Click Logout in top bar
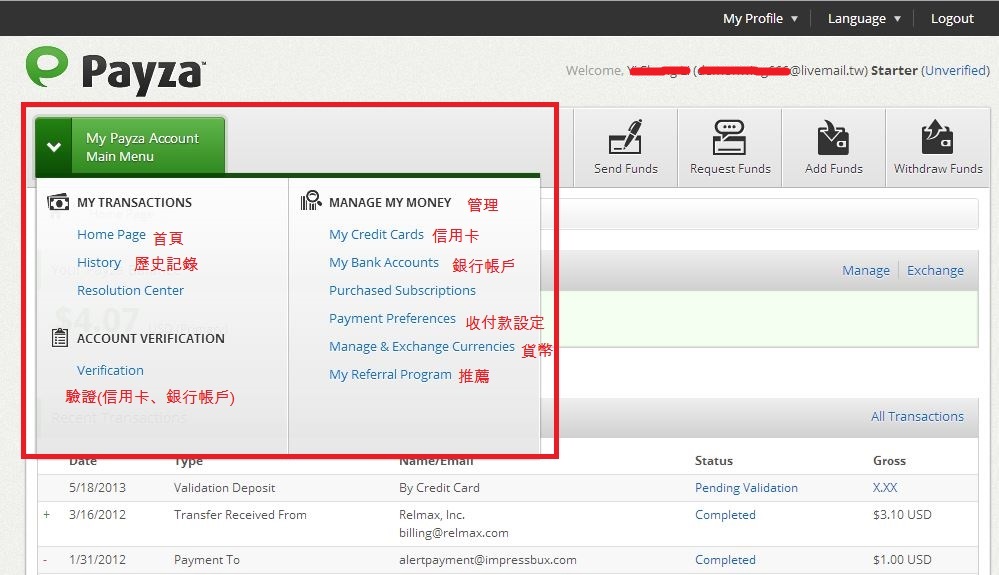This screenshot has height=575, width=999. (952, 18)
